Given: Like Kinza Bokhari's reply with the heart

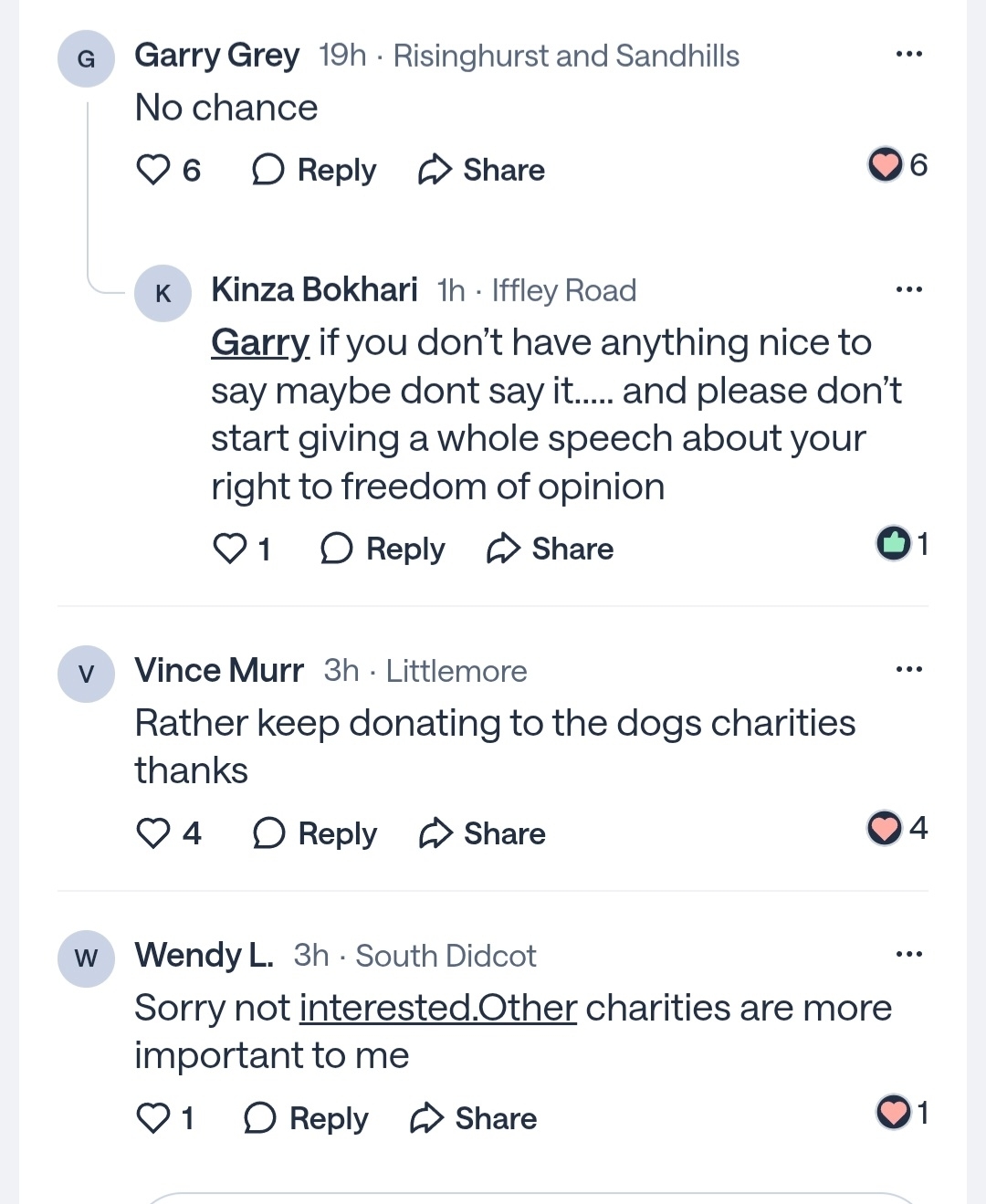Looking at the screenshot, I should (230, 549).
